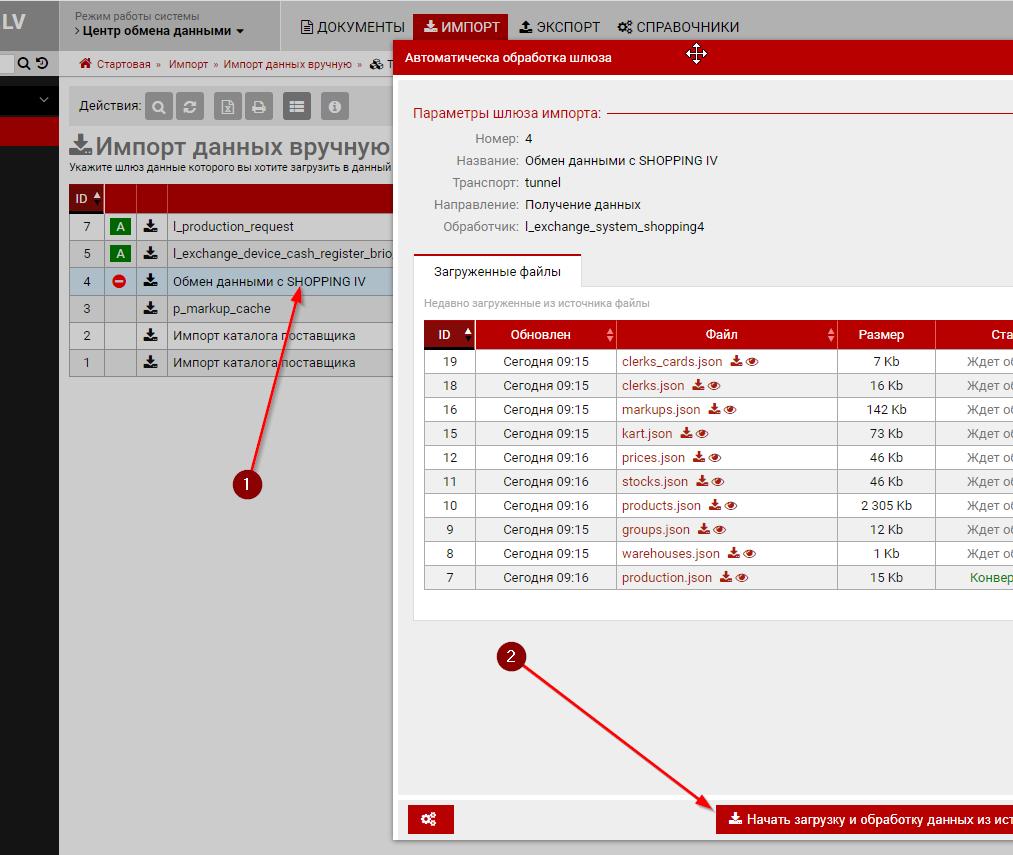Click the print icon in Действия toolbar
Screen dimensions: 1013x855
pos(259,106)
